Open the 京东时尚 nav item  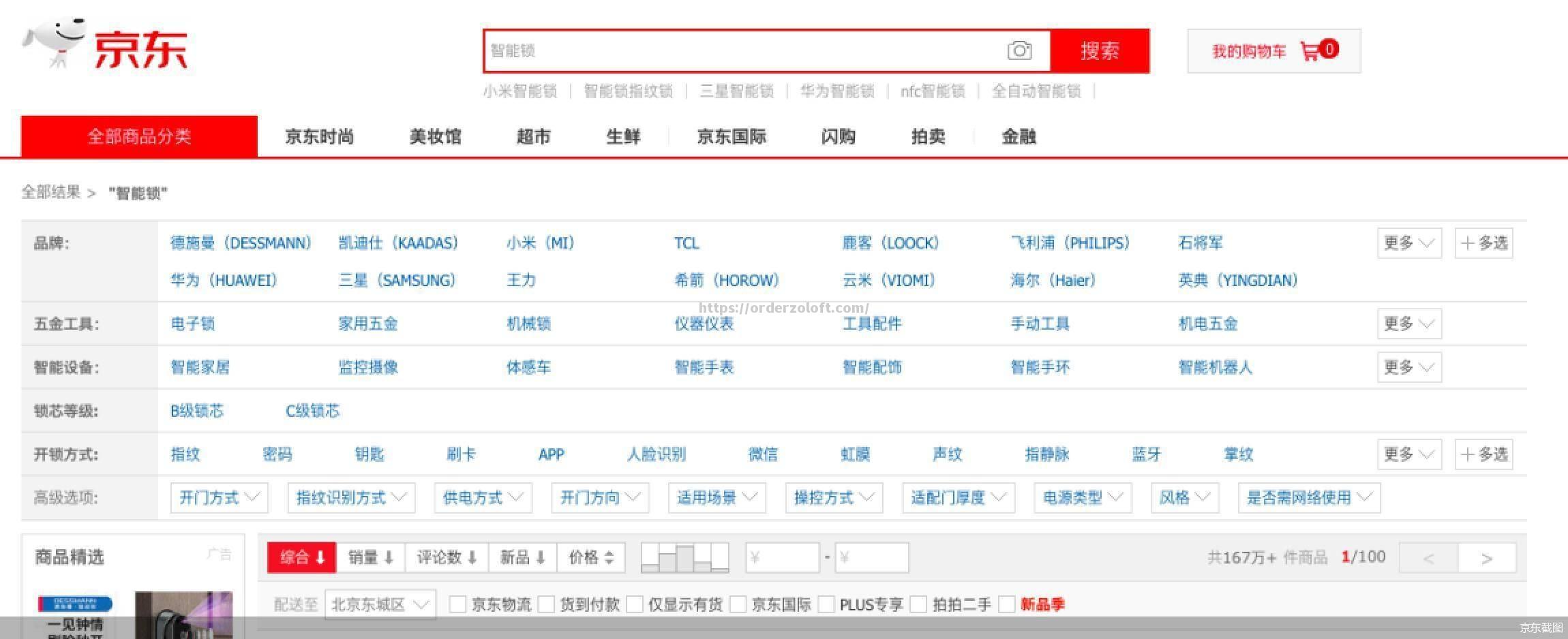(319, 136)
